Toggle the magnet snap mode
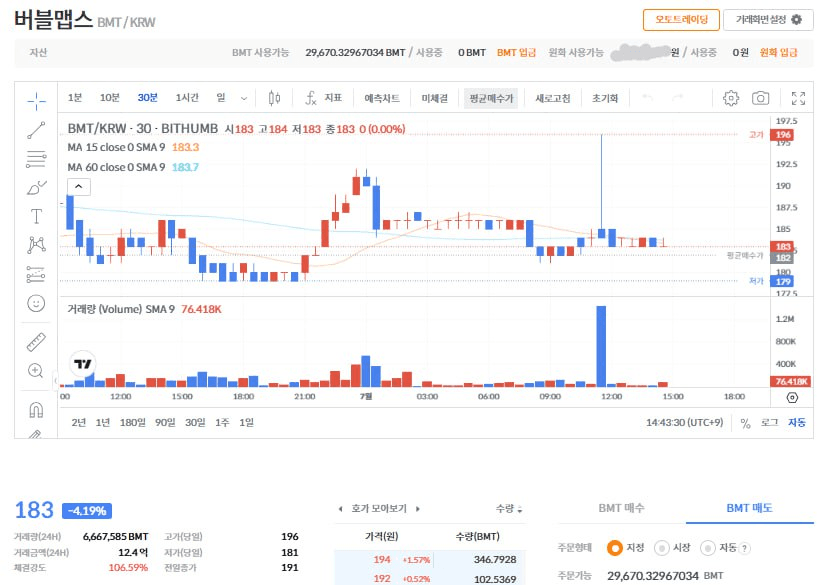This screenshot has width=819, height=585. coord(36,410)
